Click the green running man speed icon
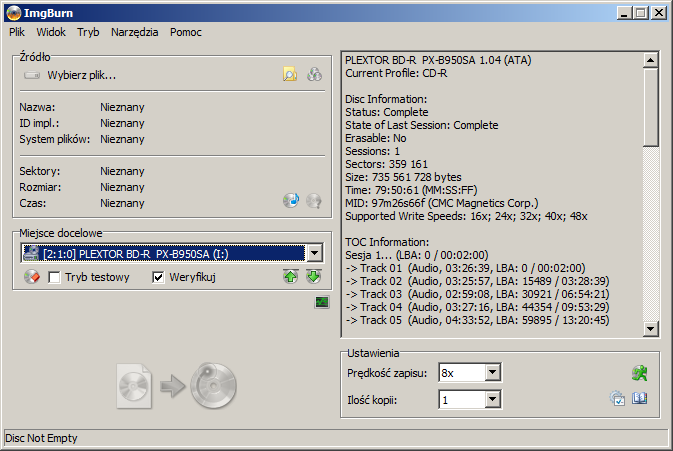Viewport: 673px width, 451px height. coord(640,373)
